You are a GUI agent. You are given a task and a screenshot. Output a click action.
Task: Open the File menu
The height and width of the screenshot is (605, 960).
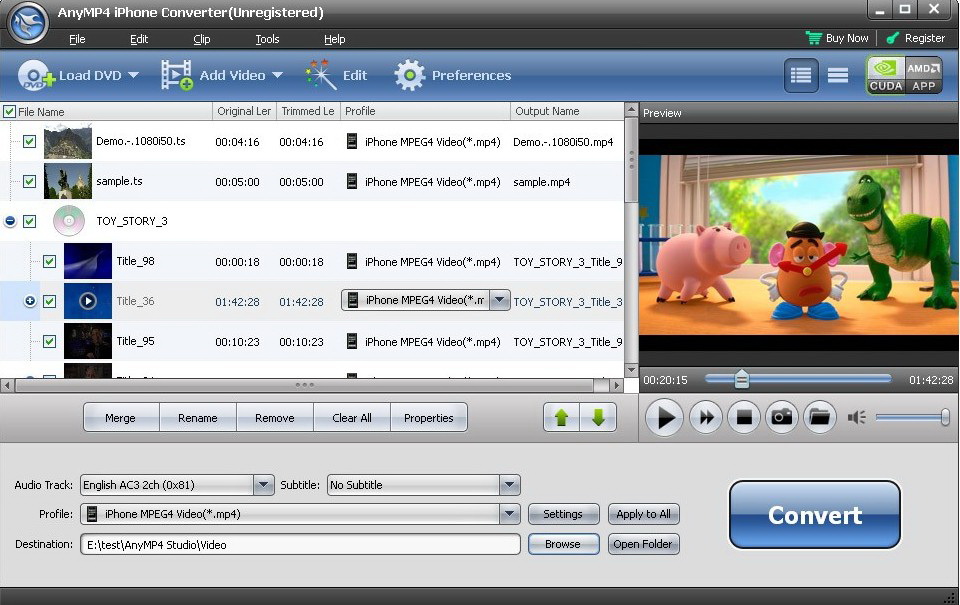(77, 39)
